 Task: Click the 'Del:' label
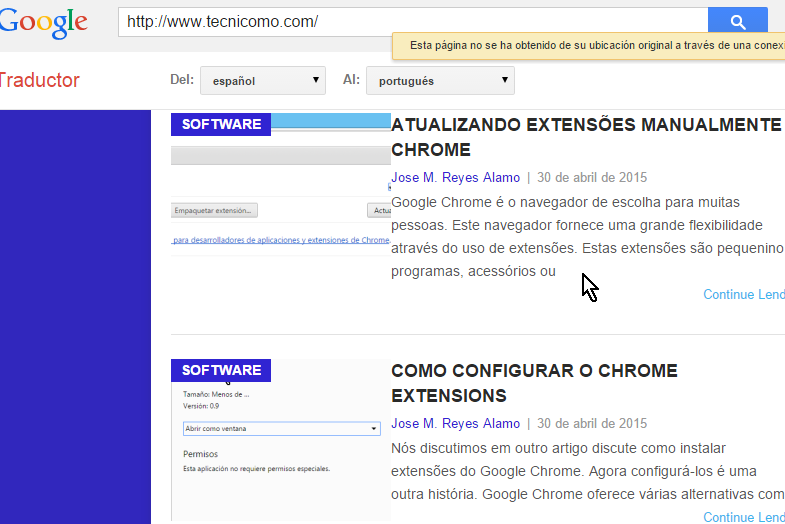point(182,80)
